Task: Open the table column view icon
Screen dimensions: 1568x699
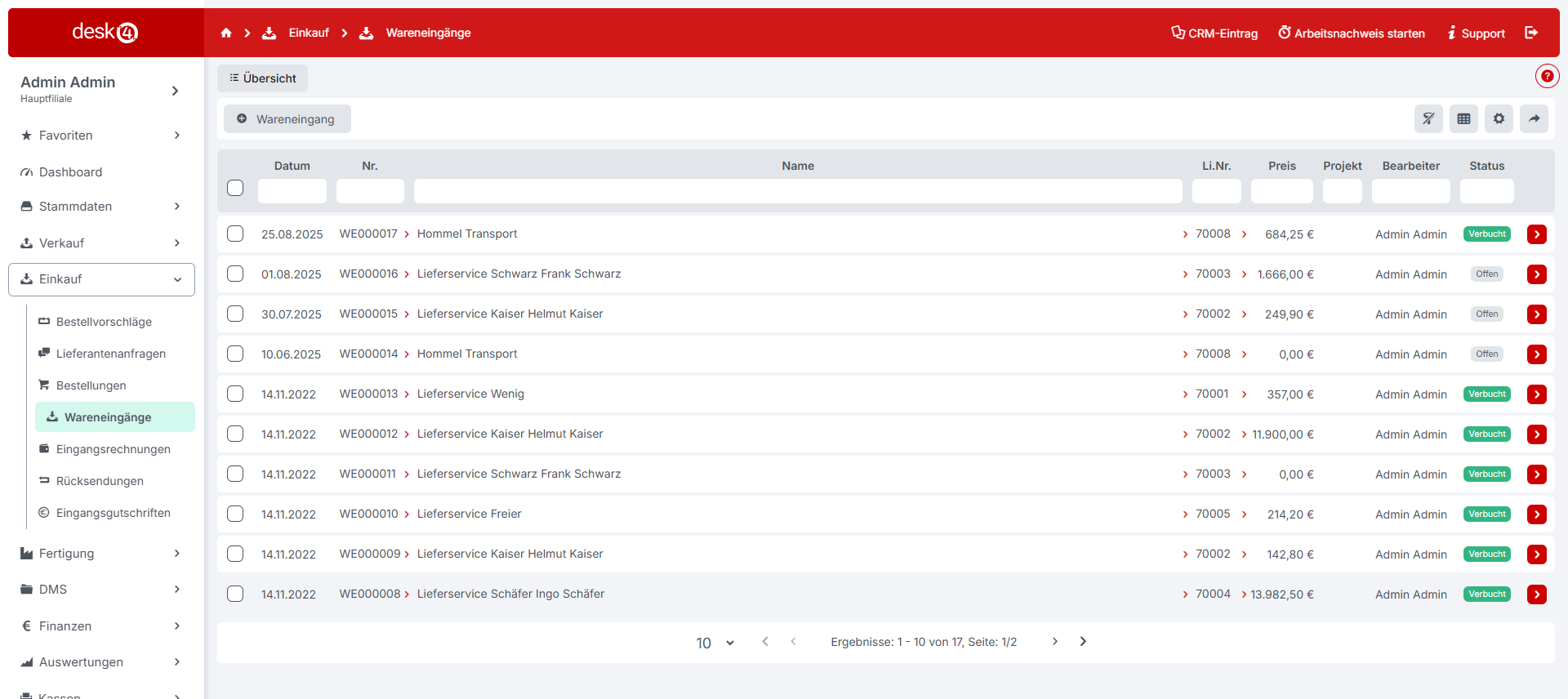Action: 1463,118
